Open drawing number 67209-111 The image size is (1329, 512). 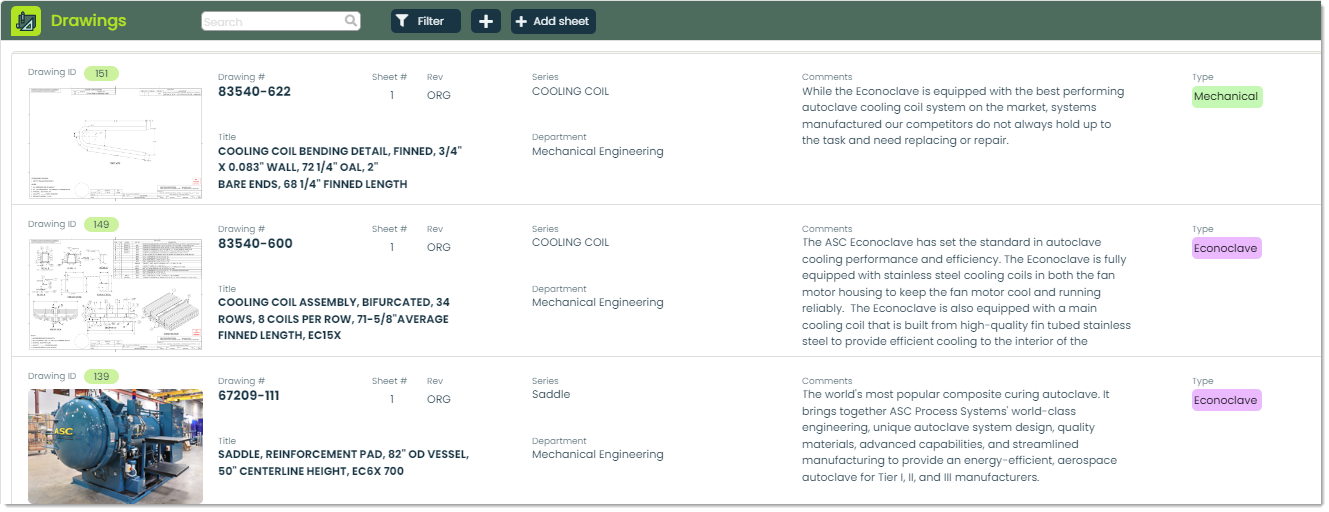[x=248, y=396]
